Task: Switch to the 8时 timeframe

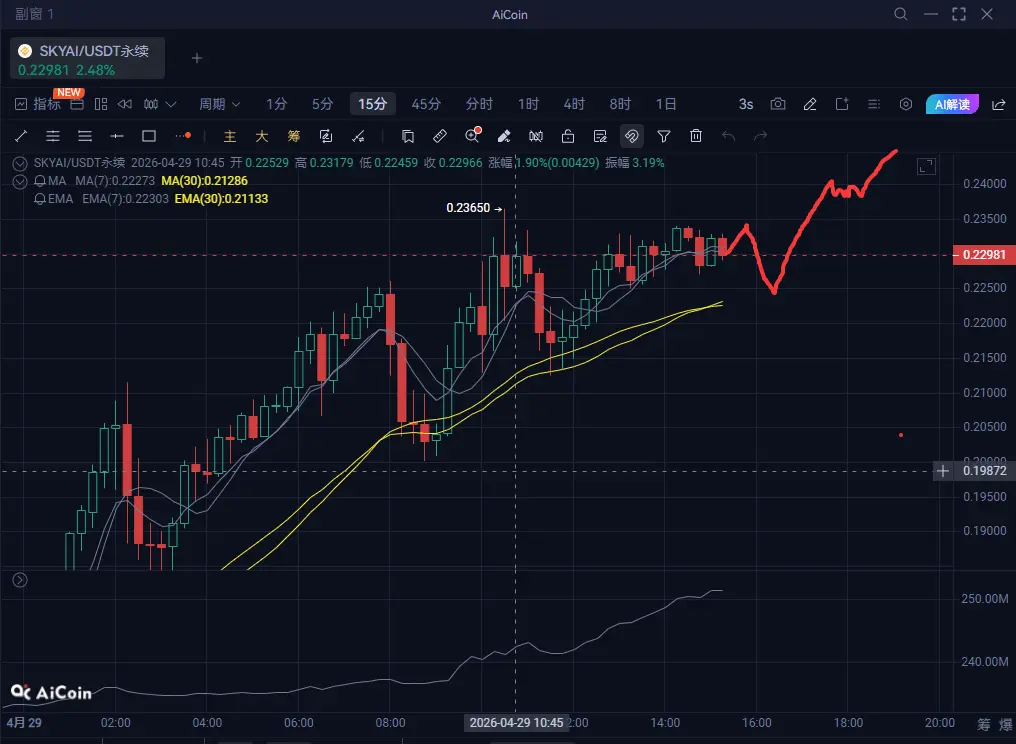Action: coord(620,104)
